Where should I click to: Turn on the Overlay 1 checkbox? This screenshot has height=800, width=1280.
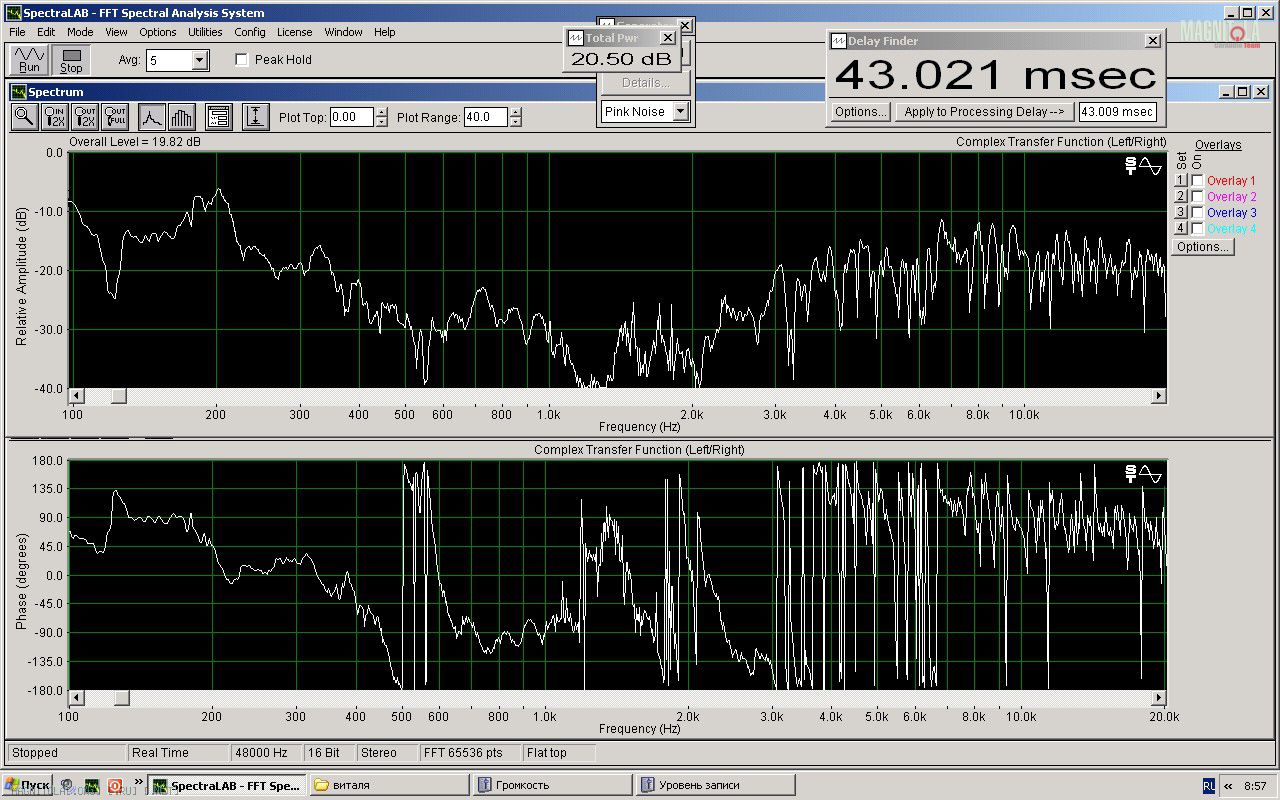coord(1198,181)
